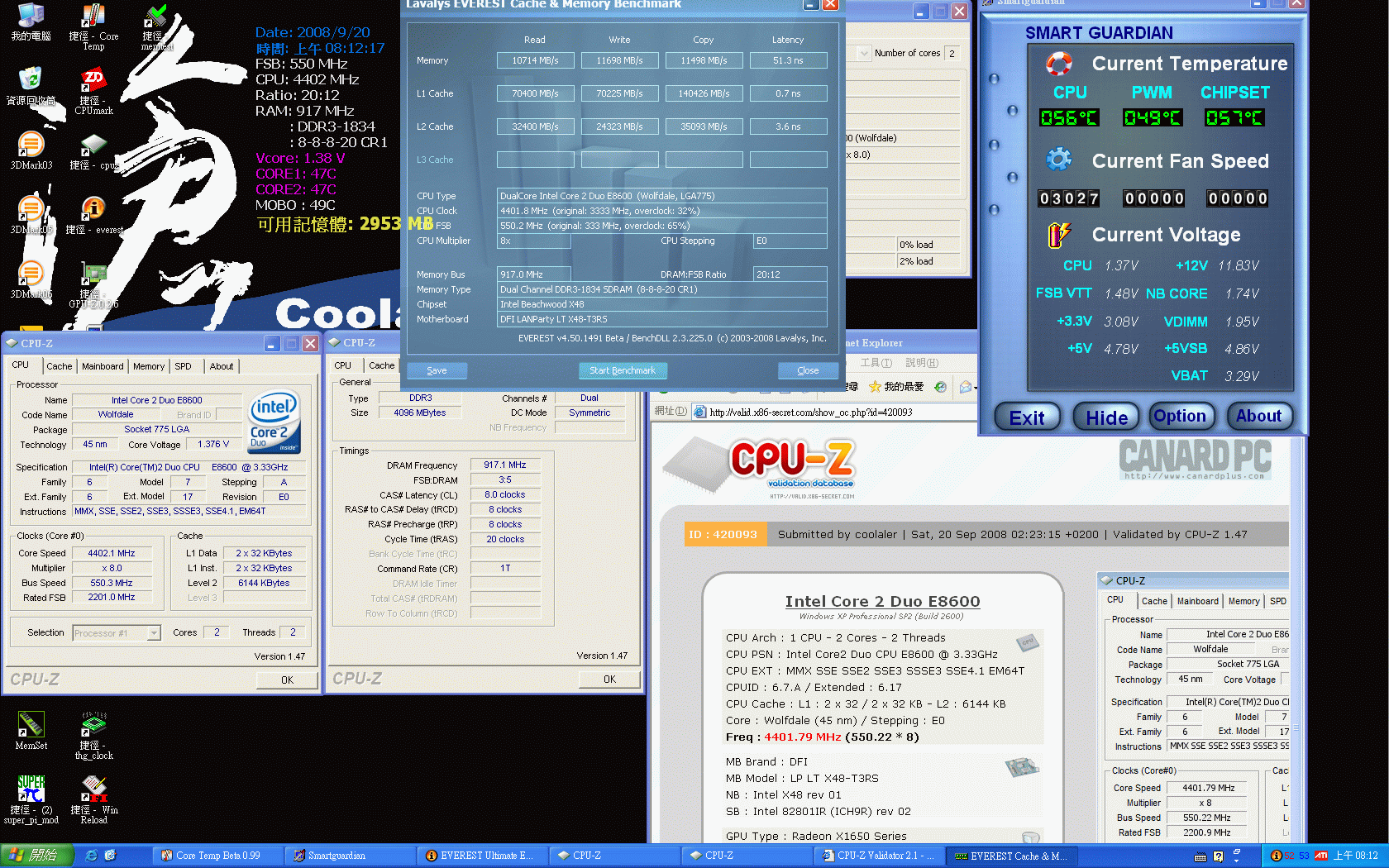Open the Windows Start button
The height and width of the screenshot is (868, 1389).
[37, 856]
